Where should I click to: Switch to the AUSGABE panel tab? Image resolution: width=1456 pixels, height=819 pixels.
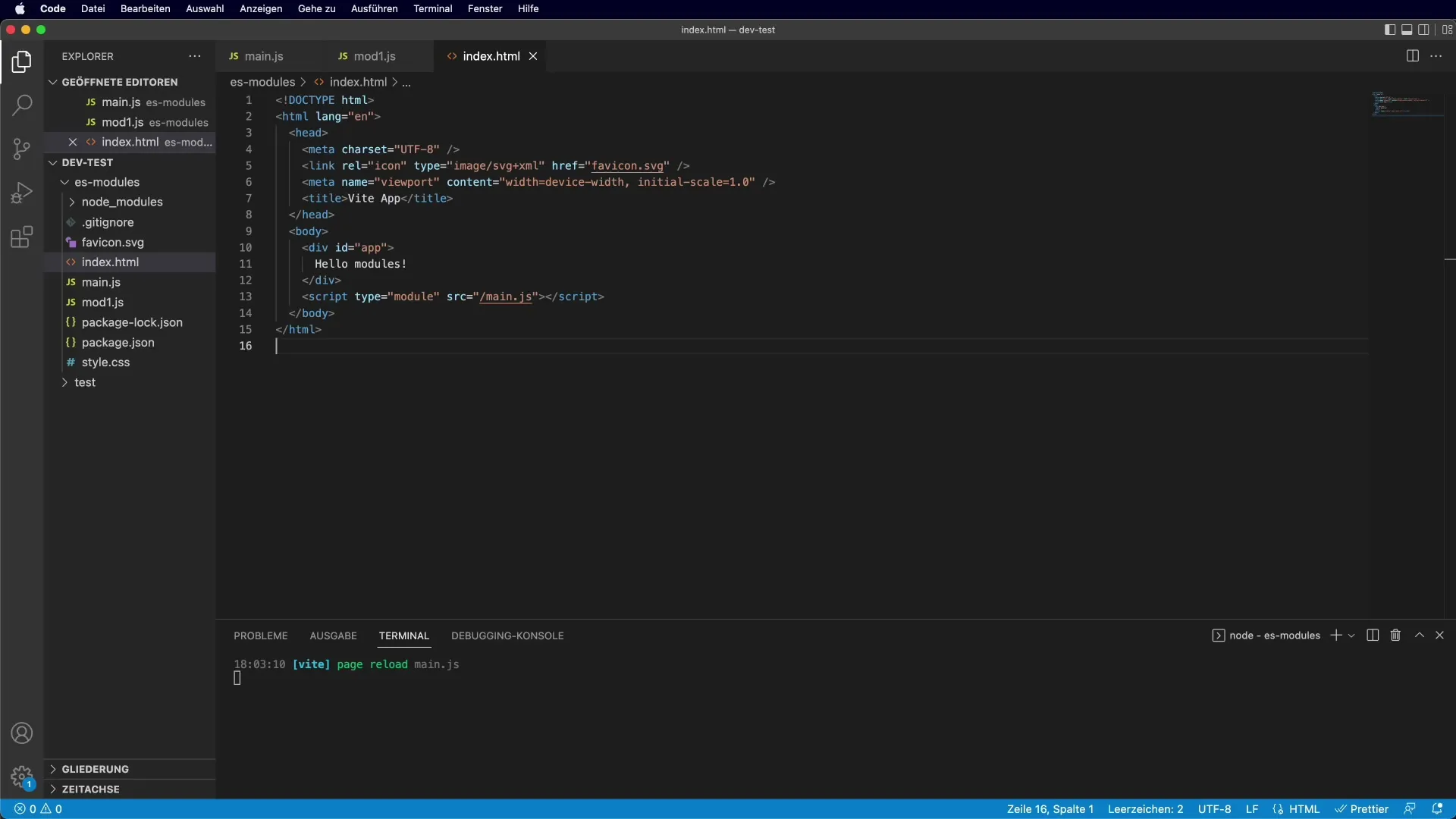pos(333,635)
